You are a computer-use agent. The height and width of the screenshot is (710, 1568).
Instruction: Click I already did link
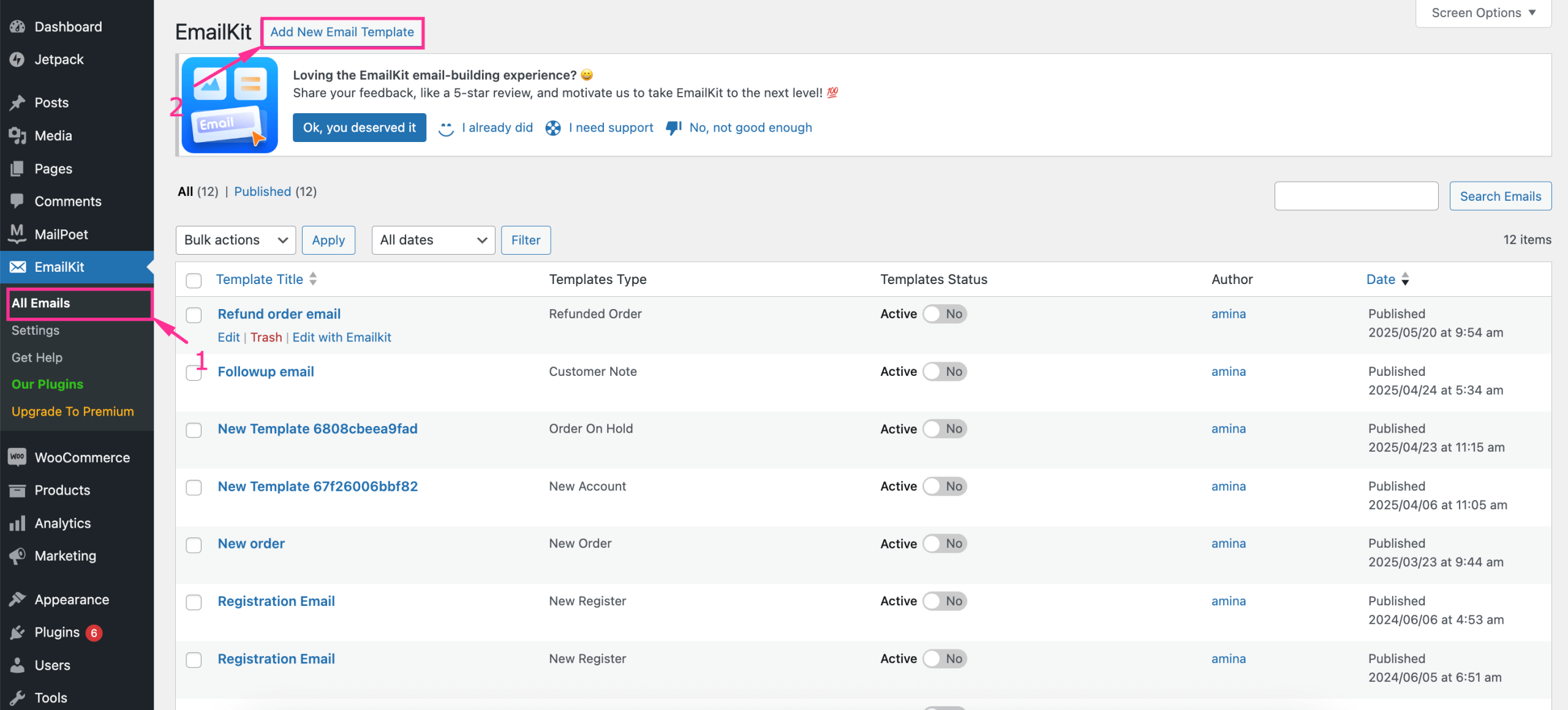[497, 127]
